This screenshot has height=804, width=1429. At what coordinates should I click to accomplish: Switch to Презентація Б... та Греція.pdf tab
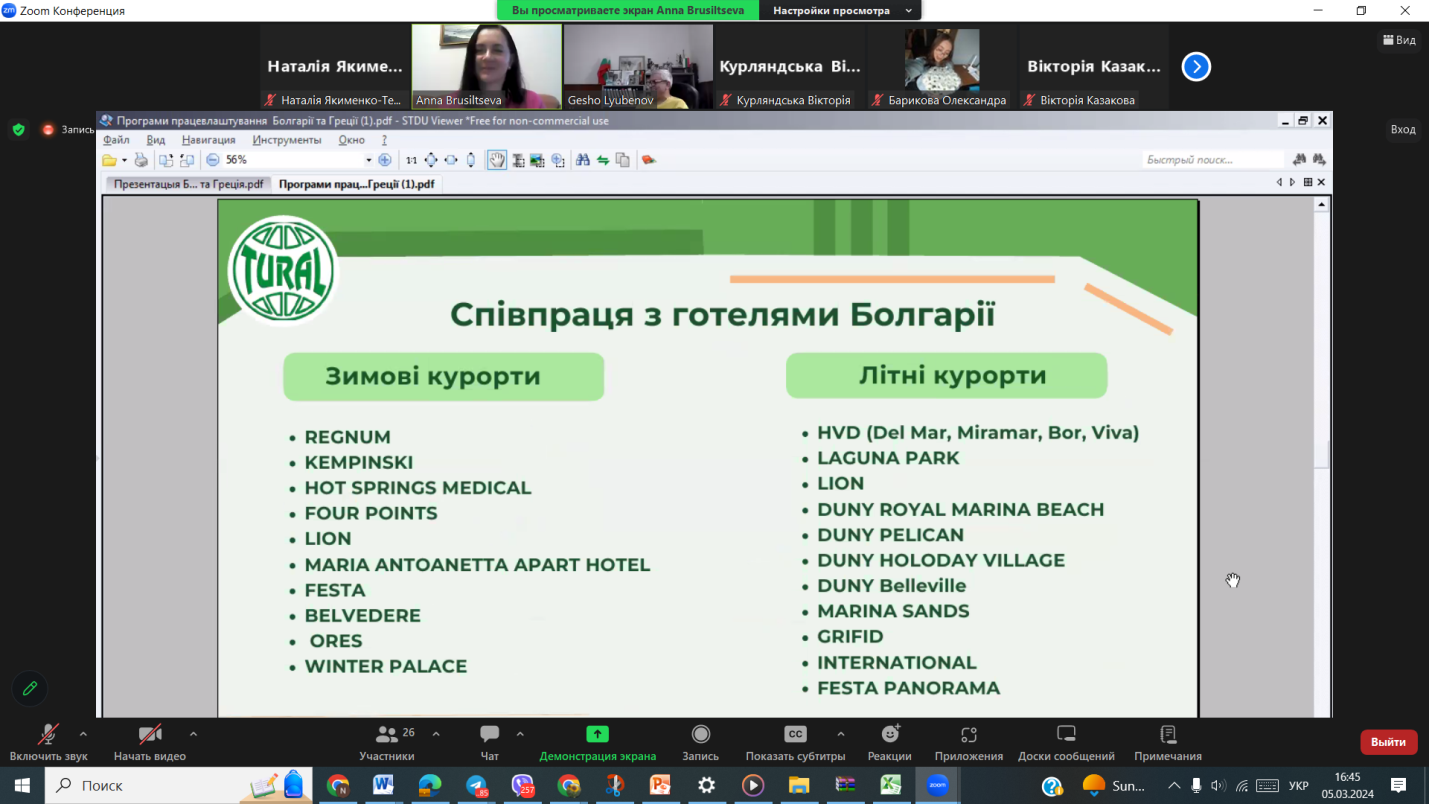coord(188,184)
